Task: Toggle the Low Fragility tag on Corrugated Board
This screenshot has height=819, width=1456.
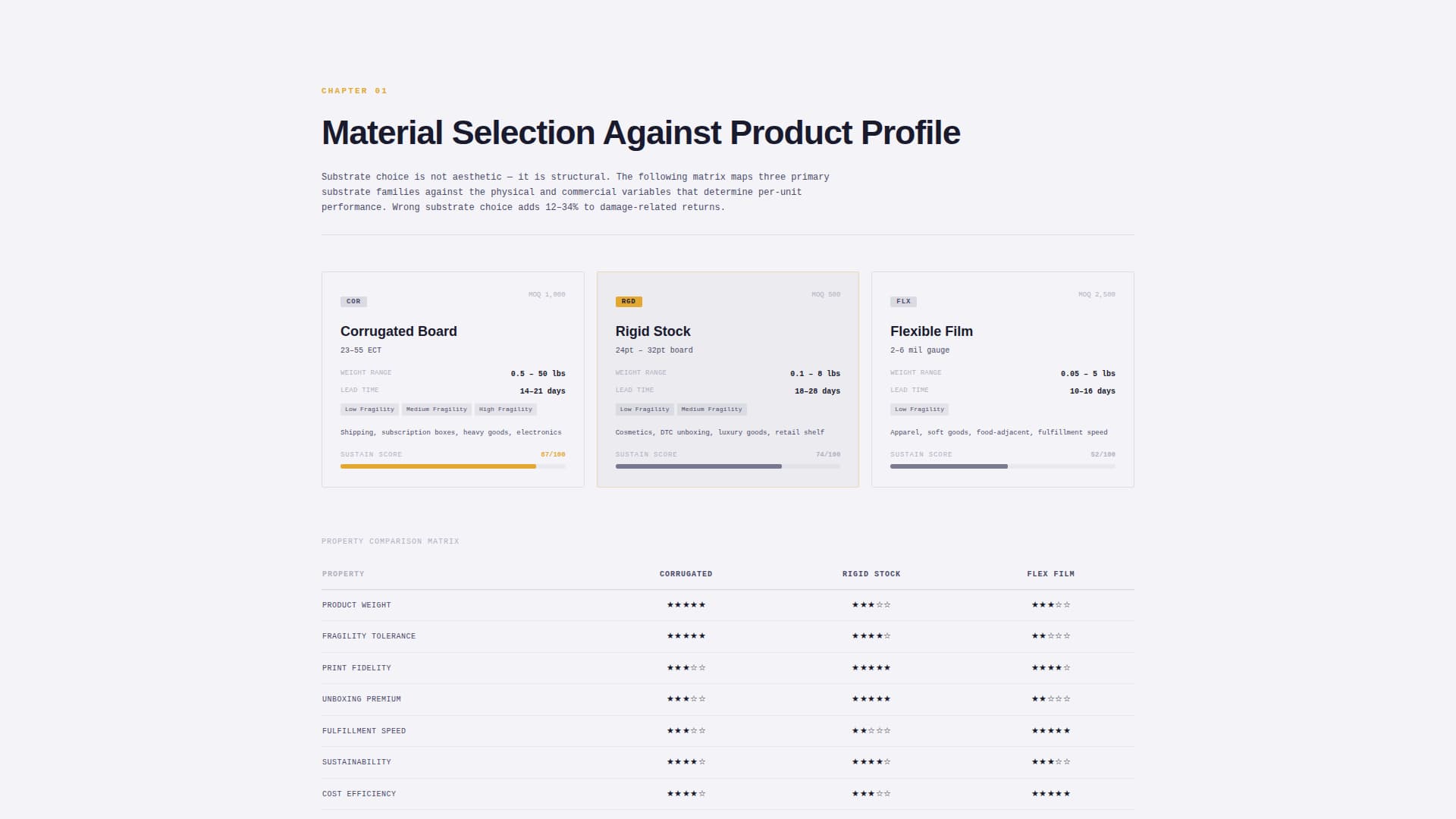Action: (x=369, y=409)
